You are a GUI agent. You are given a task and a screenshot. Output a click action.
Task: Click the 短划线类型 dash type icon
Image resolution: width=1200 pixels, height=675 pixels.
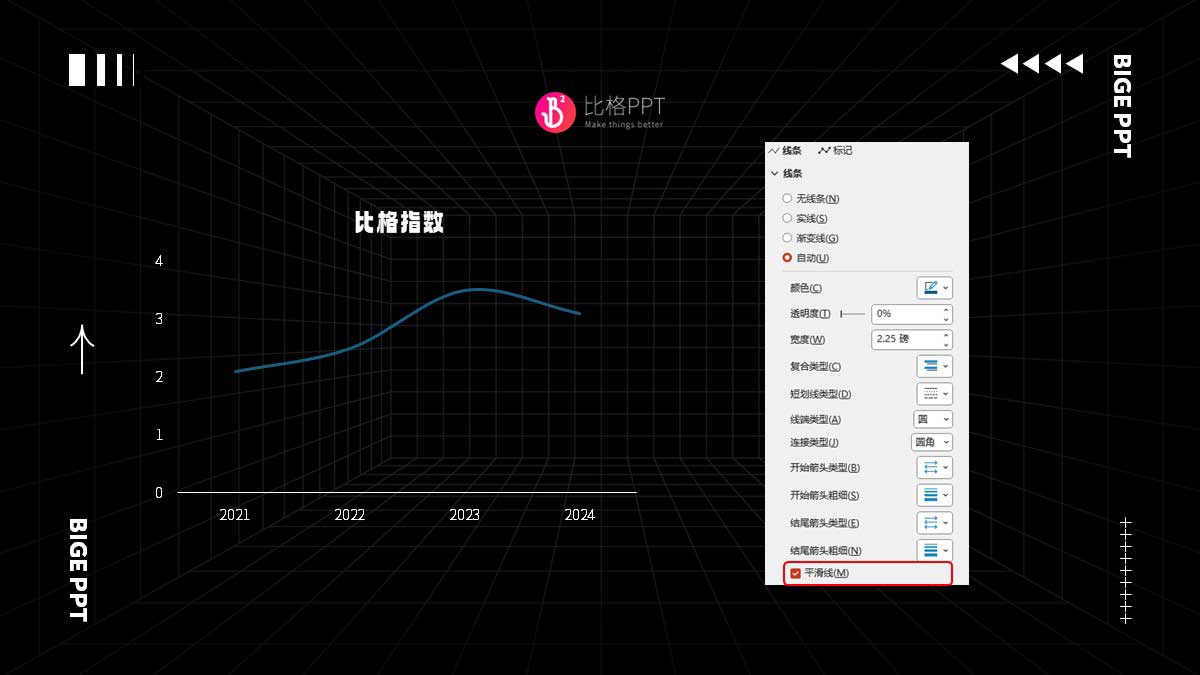[x=930, y=393]
